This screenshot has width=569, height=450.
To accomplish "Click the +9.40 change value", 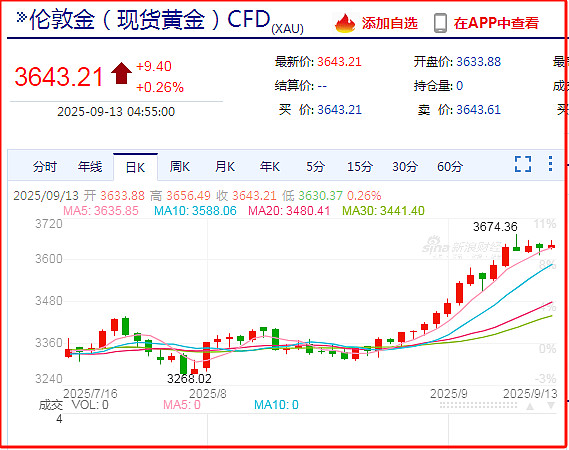I will [x=153, y=66].
